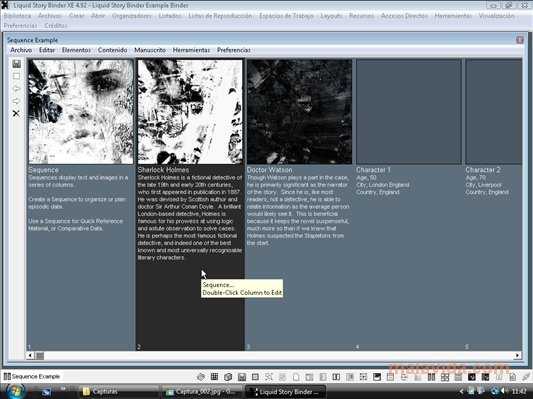
Task: Click the 'Character 1' column title
Action: (373, 170)
